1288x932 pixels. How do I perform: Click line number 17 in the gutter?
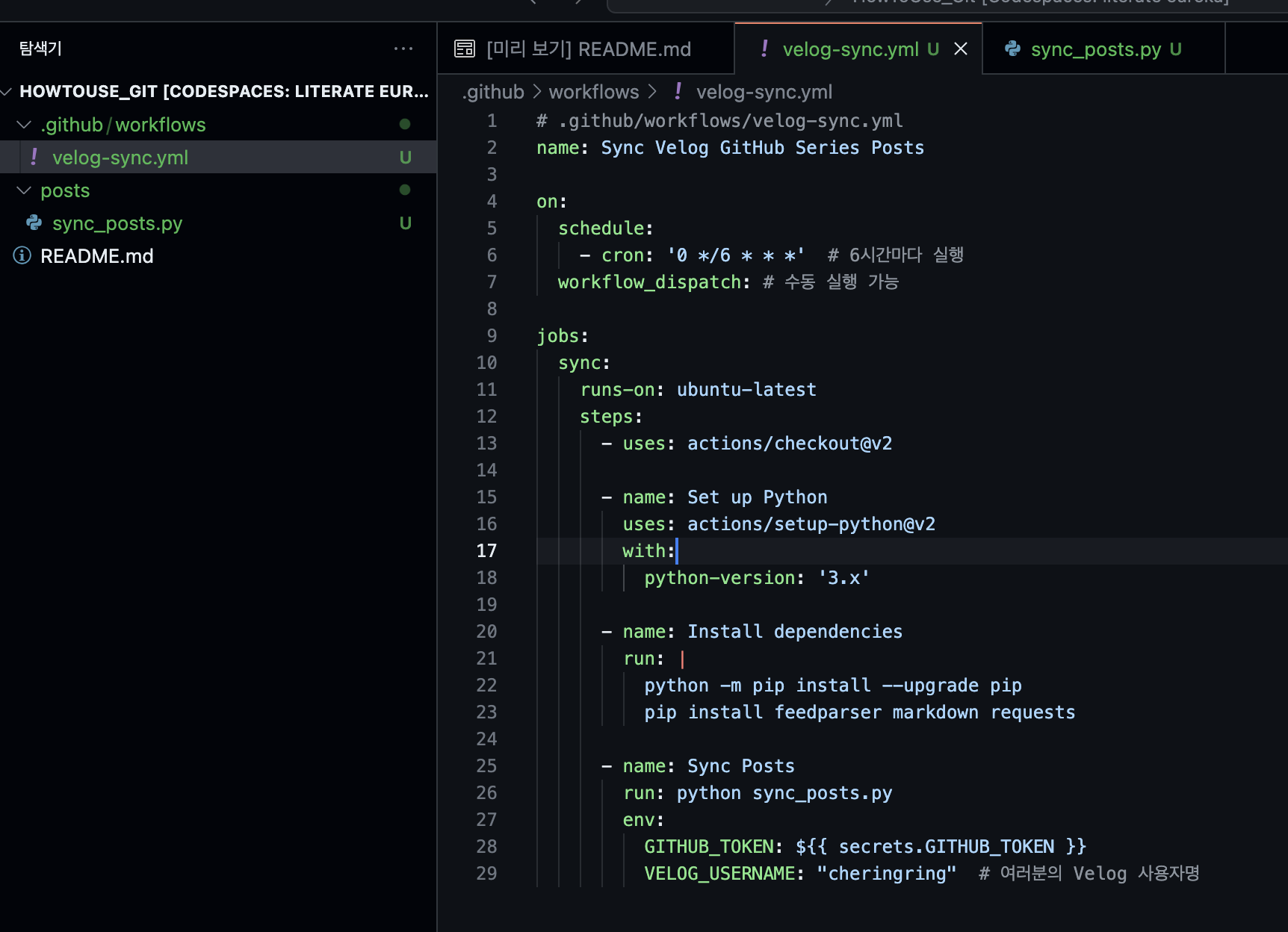(x=486, y=550)
